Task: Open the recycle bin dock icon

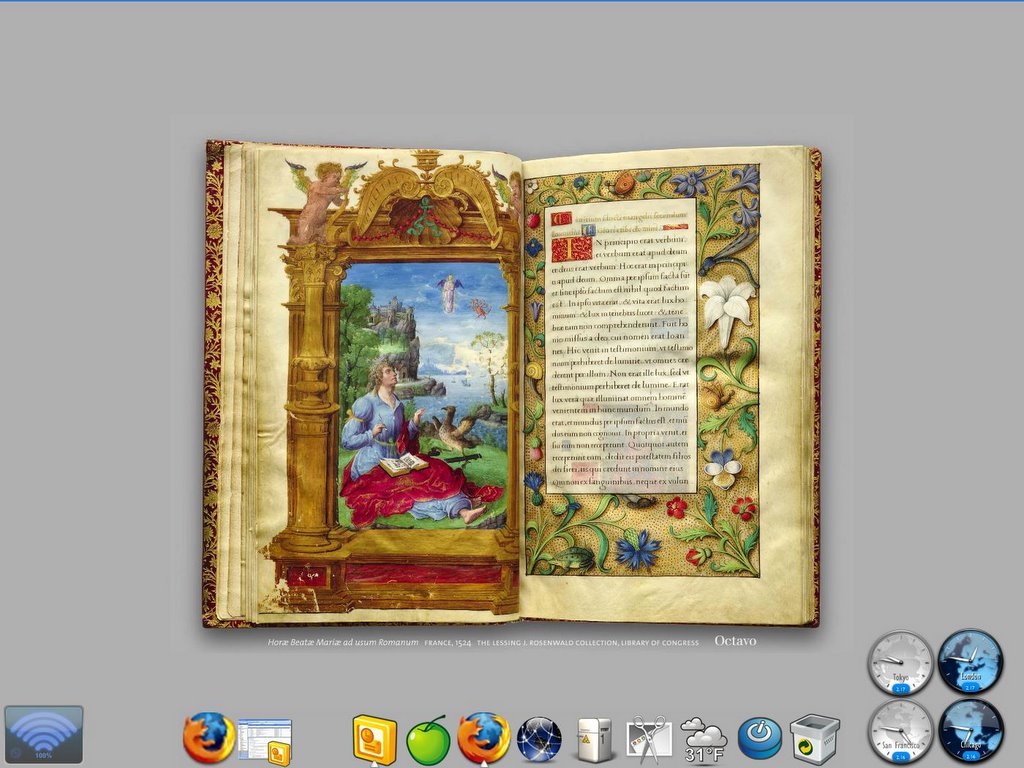Action: [x=814, y=739]
